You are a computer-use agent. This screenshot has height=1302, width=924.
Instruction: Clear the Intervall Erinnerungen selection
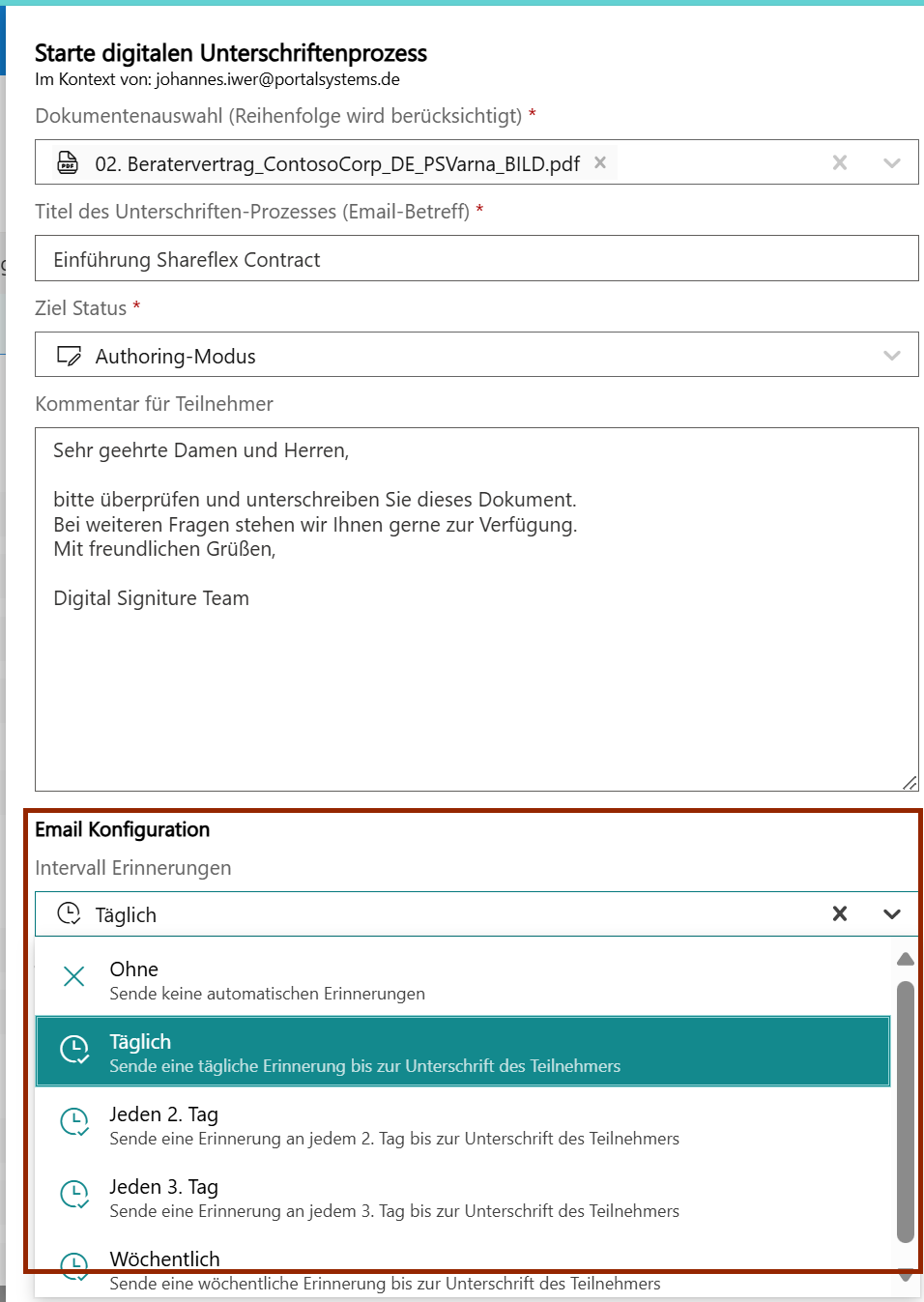pos(840,913)
